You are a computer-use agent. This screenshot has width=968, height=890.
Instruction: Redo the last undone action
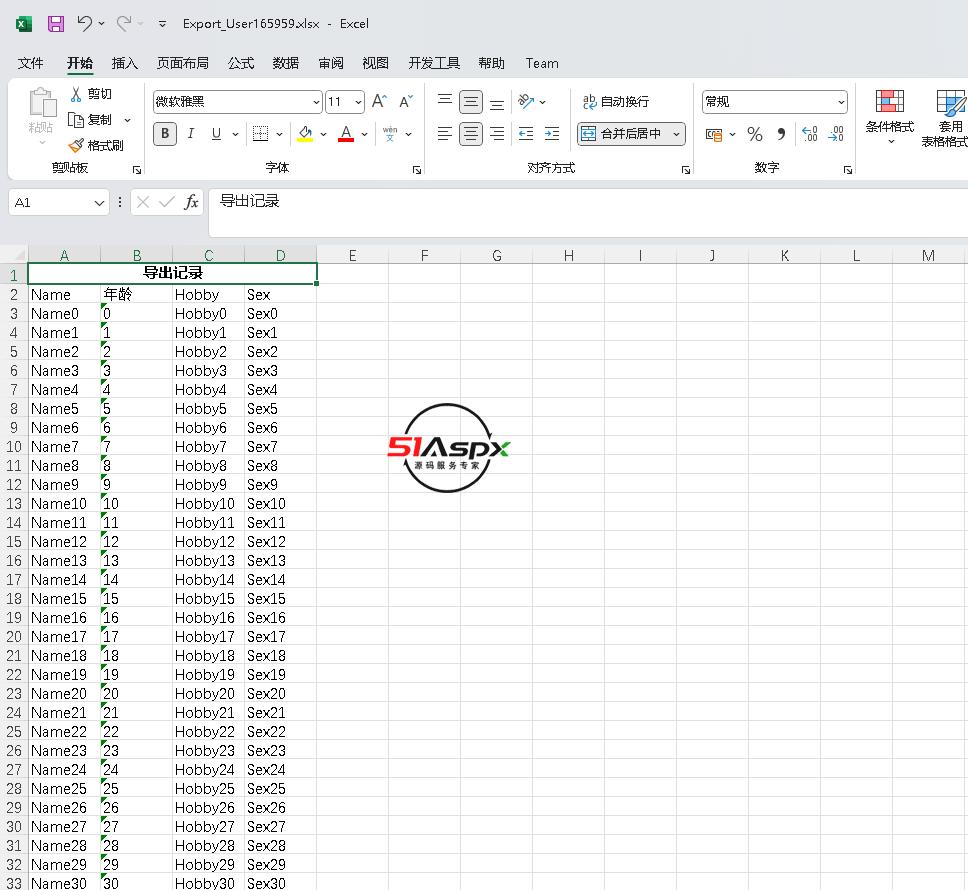click(x=124, y=23)
